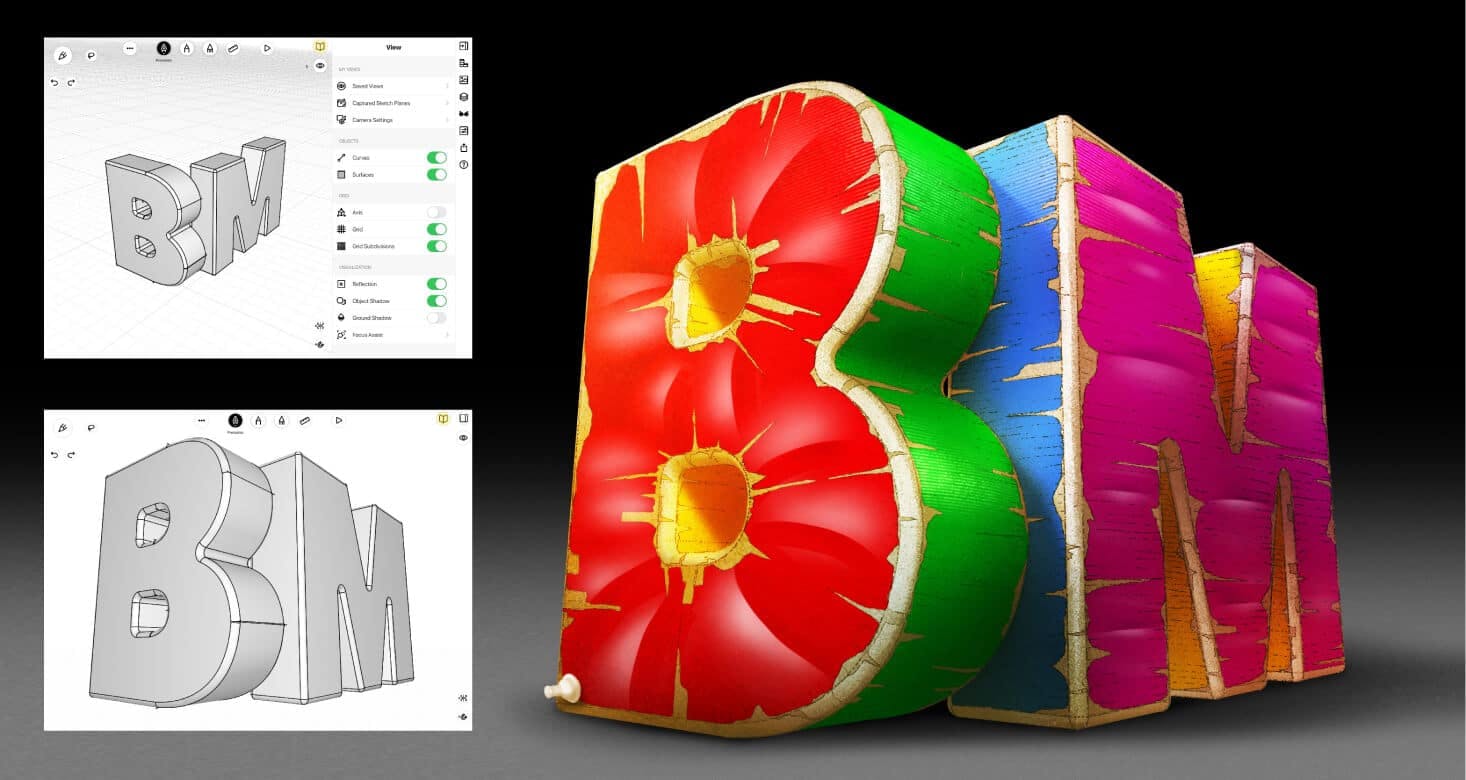Disable the Grid Subdivisions toggle
1466x780 pixels.
tap(437, 246)
